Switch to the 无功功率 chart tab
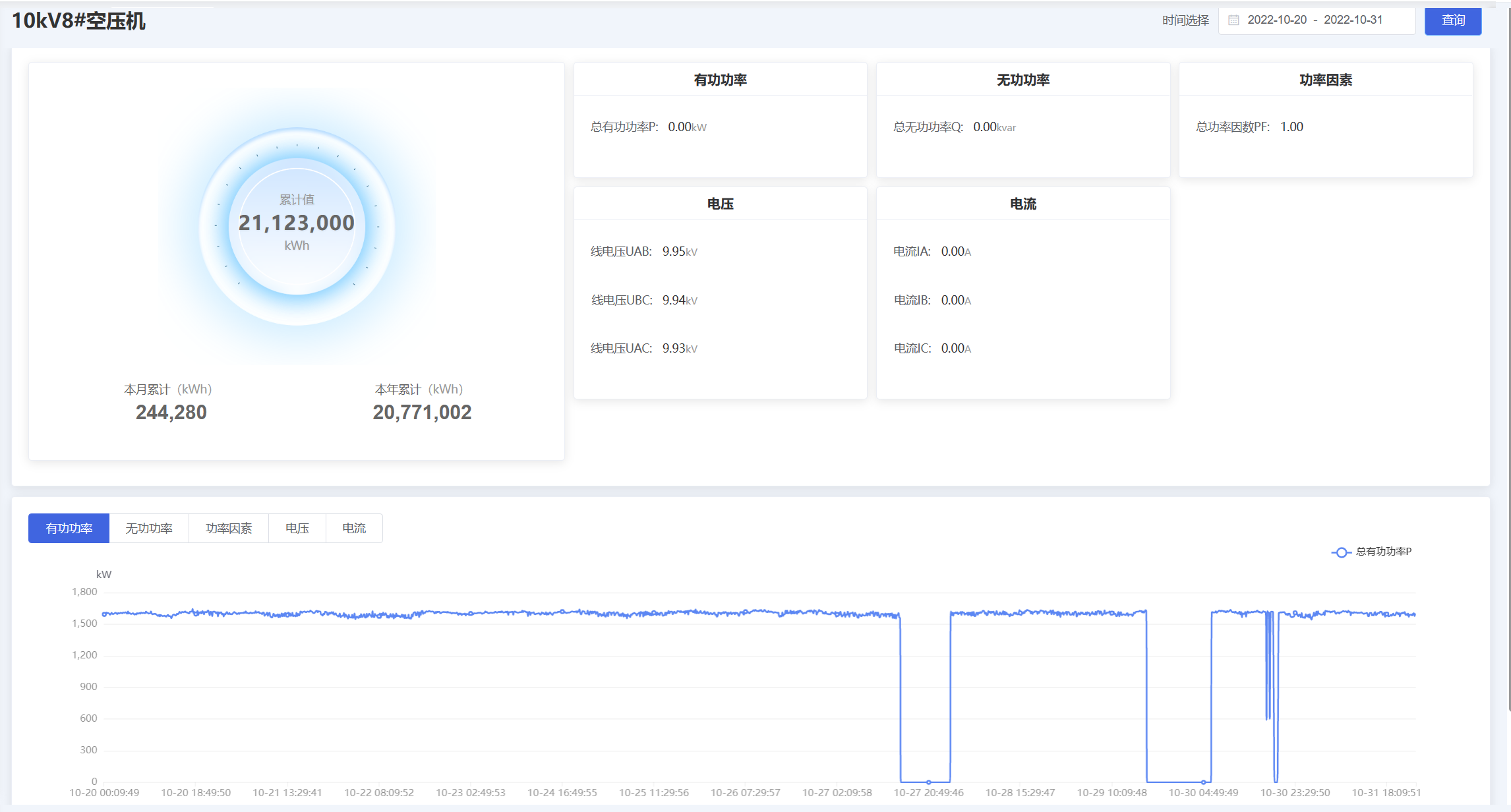The width and height of the screenshot is (1511, 812). [149, 529]
